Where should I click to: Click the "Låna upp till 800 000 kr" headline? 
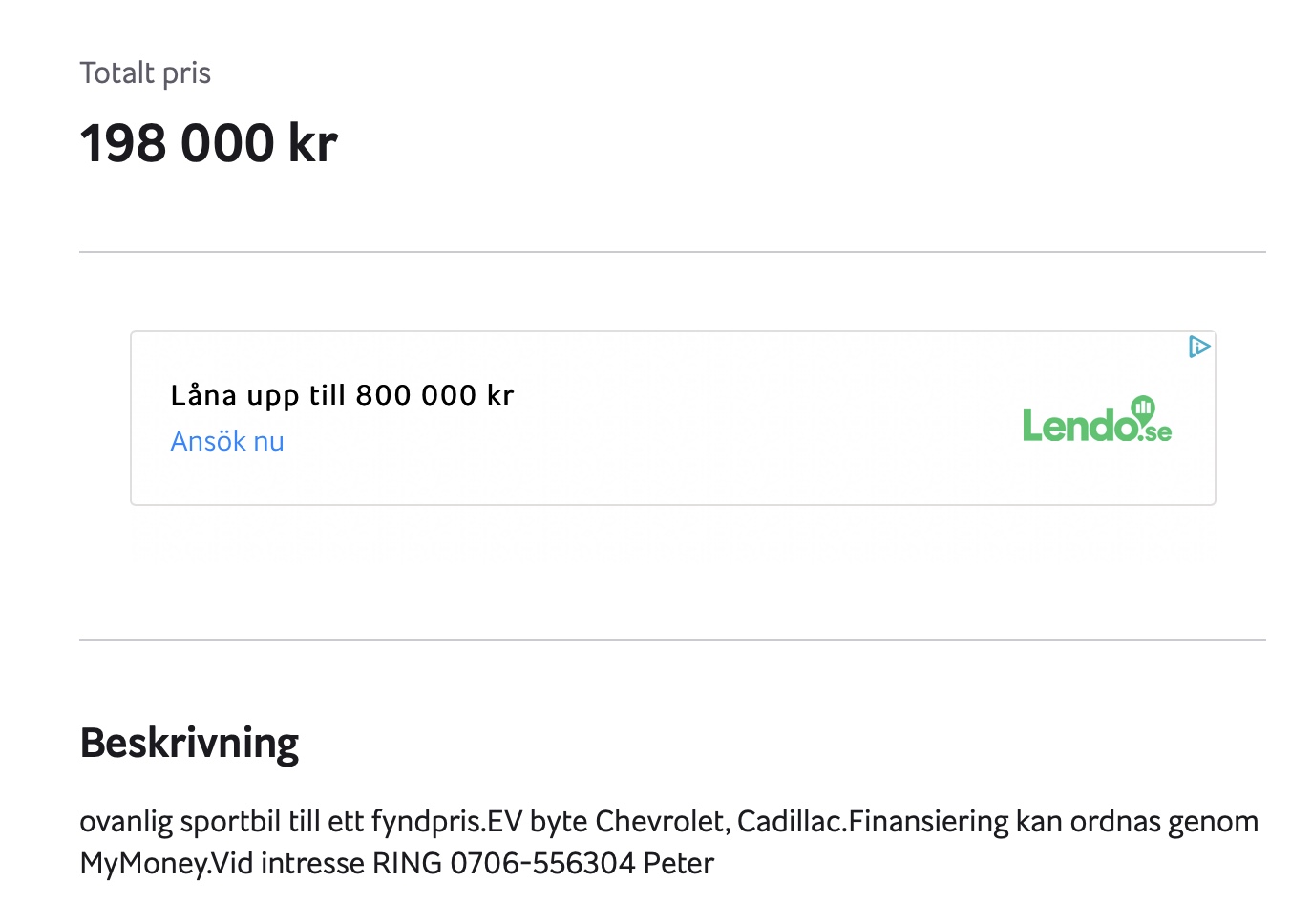[x=342, y=395]
